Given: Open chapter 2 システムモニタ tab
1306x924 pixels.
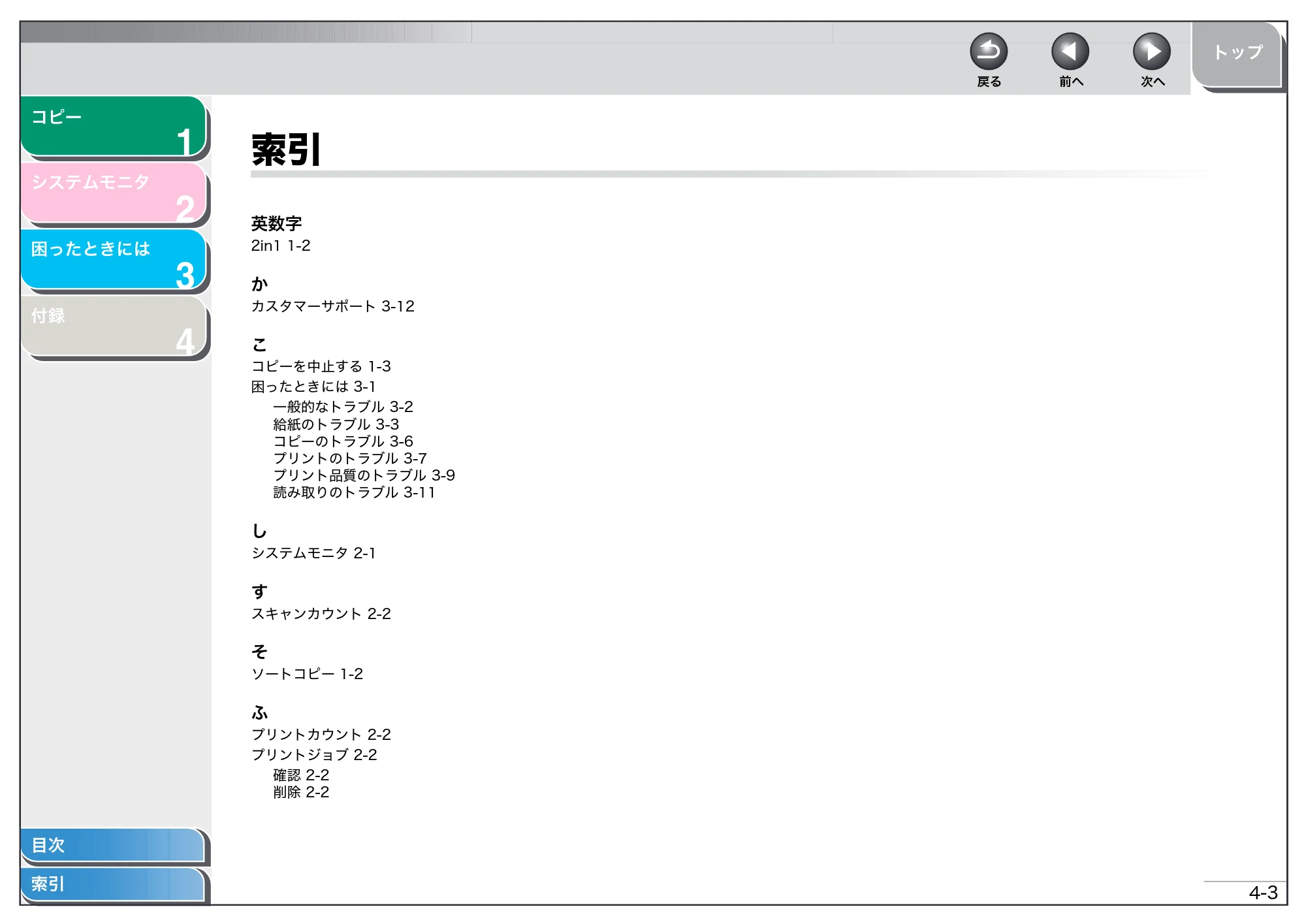Looking at the screenshot, I should point(114,193).
